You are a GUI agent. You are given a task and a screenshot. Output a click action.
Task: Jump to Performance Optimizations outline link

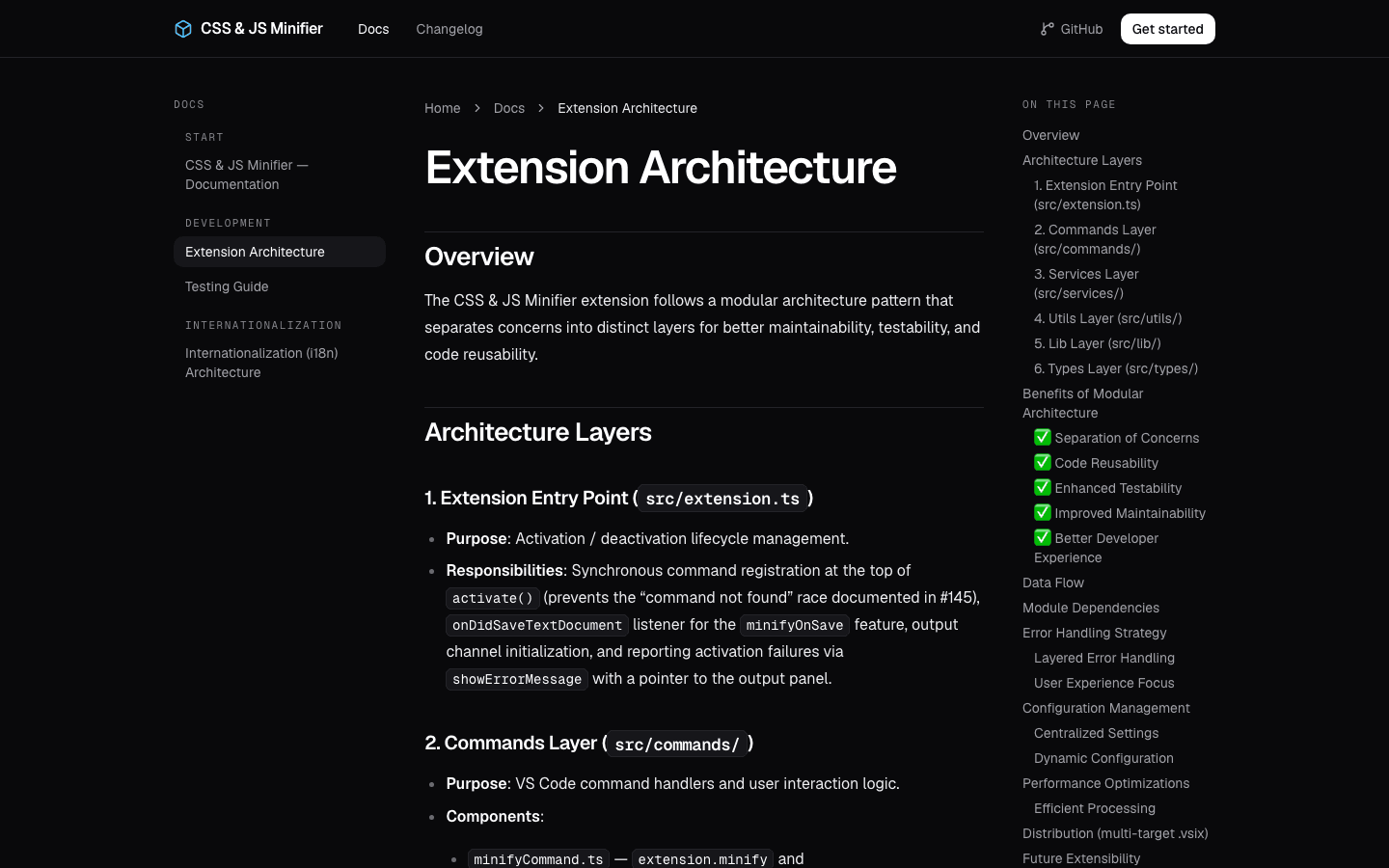(x=1106, y=783)
